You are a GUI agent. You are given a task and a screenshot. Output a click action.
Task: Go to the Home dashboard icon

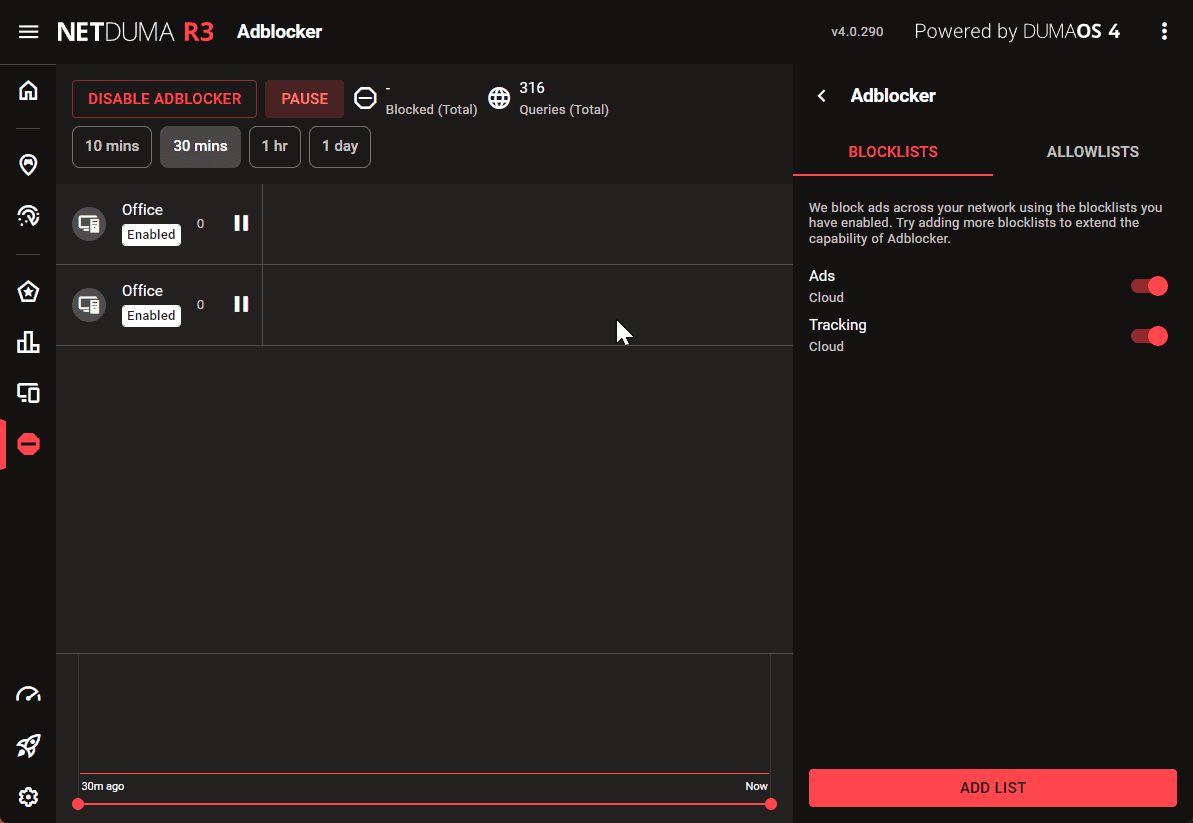point(28,91)
